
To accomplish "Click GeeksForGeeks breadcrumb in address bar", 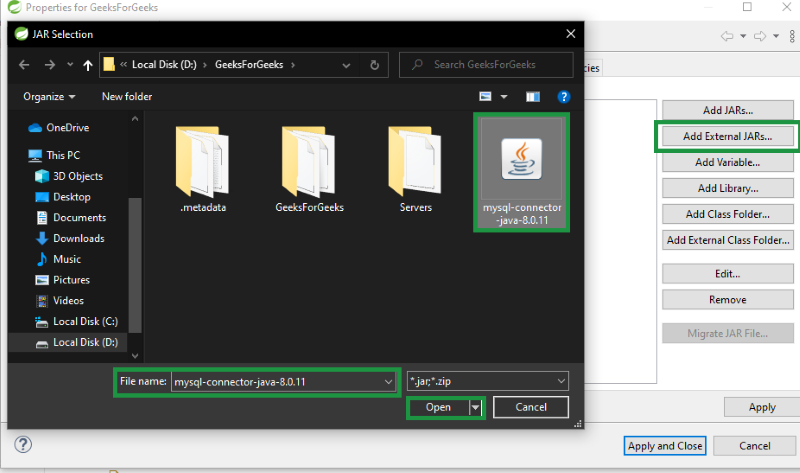I will [x=249, y=65].
